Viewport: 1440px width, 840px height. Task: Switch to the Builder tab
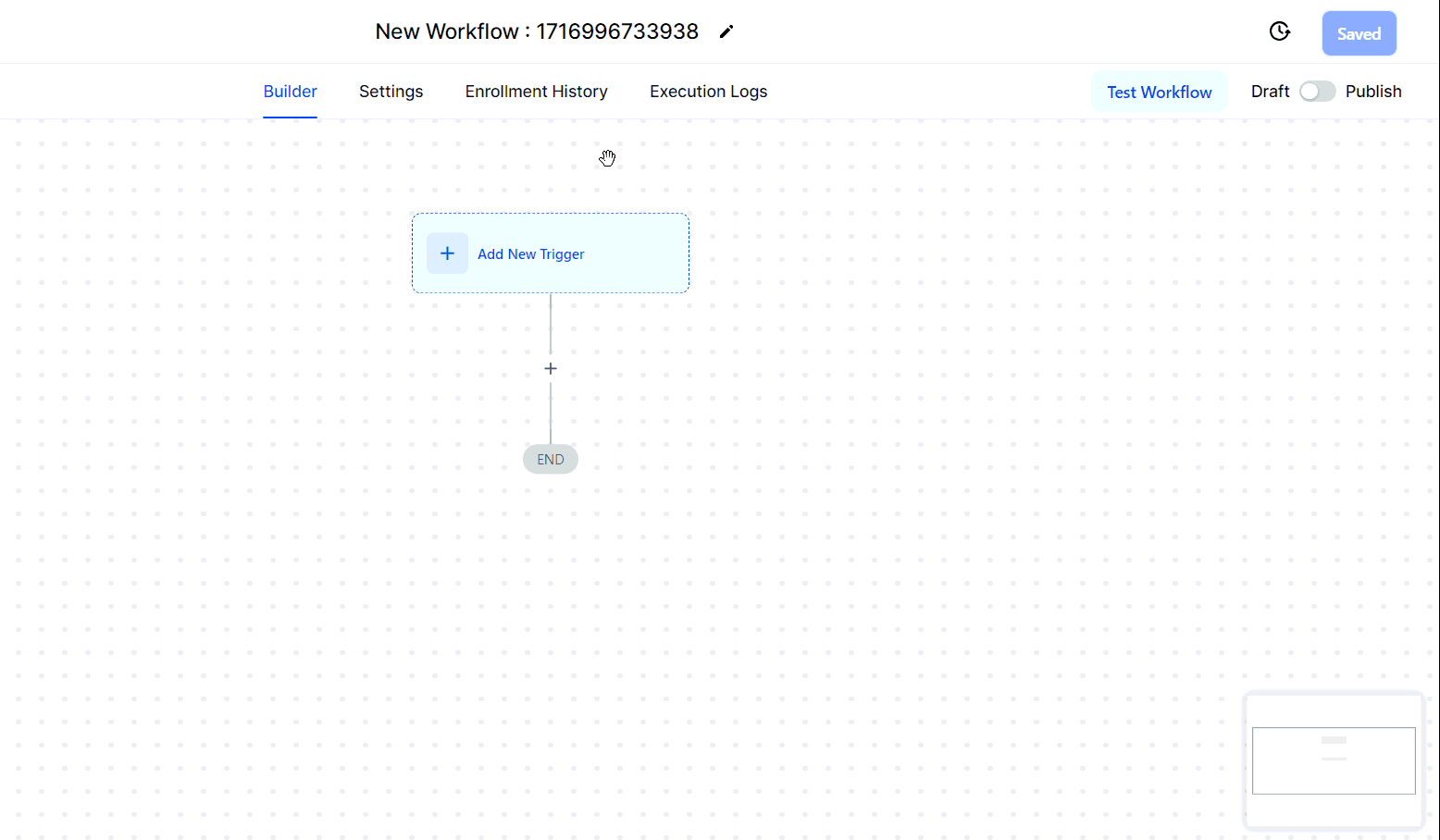pos(290,92)
